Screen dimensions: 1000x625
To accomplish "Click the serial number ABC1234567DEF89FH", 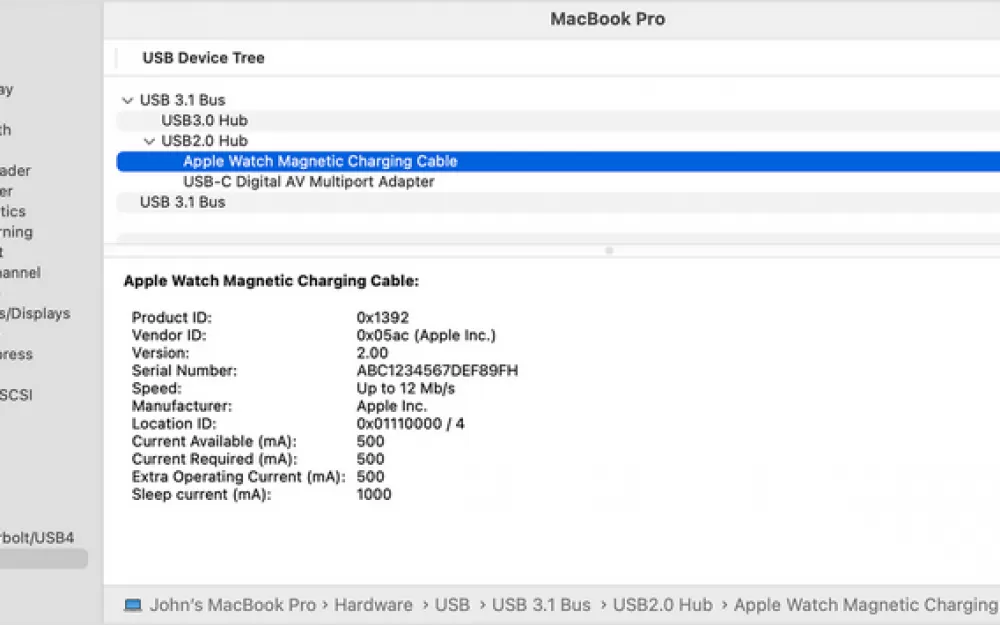I will click(438, 371).
